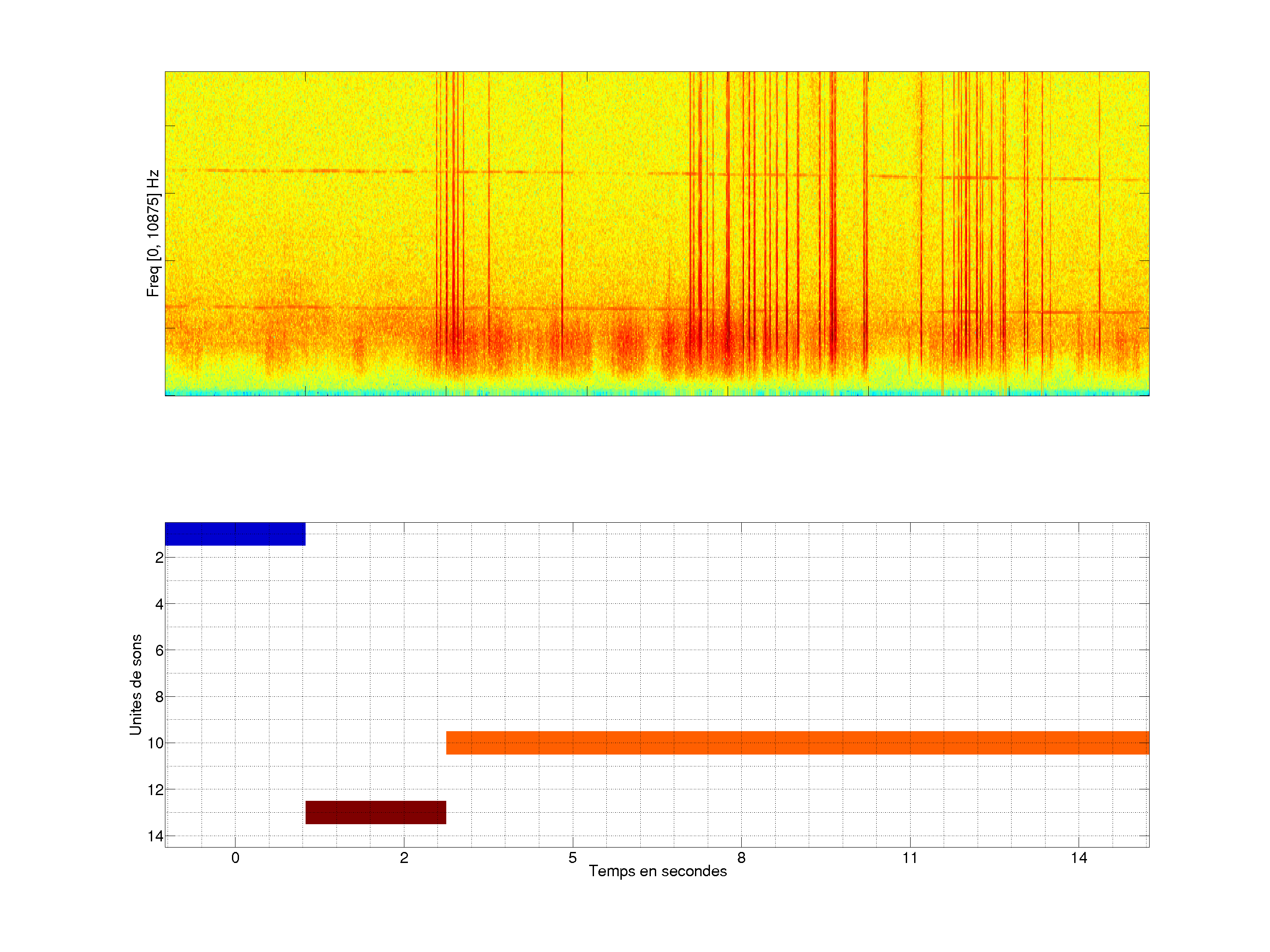Click x-axis tick label 8
1270x952 pixels.
(x=741, y=858)
